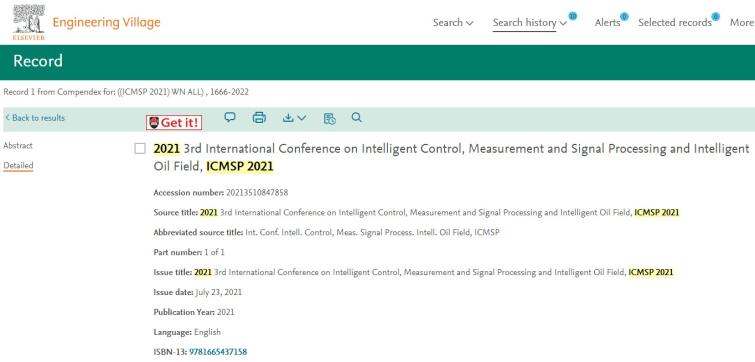Open download options chevron
The width and height of the screenshot is (755, 362).
(x=301, y=117)
